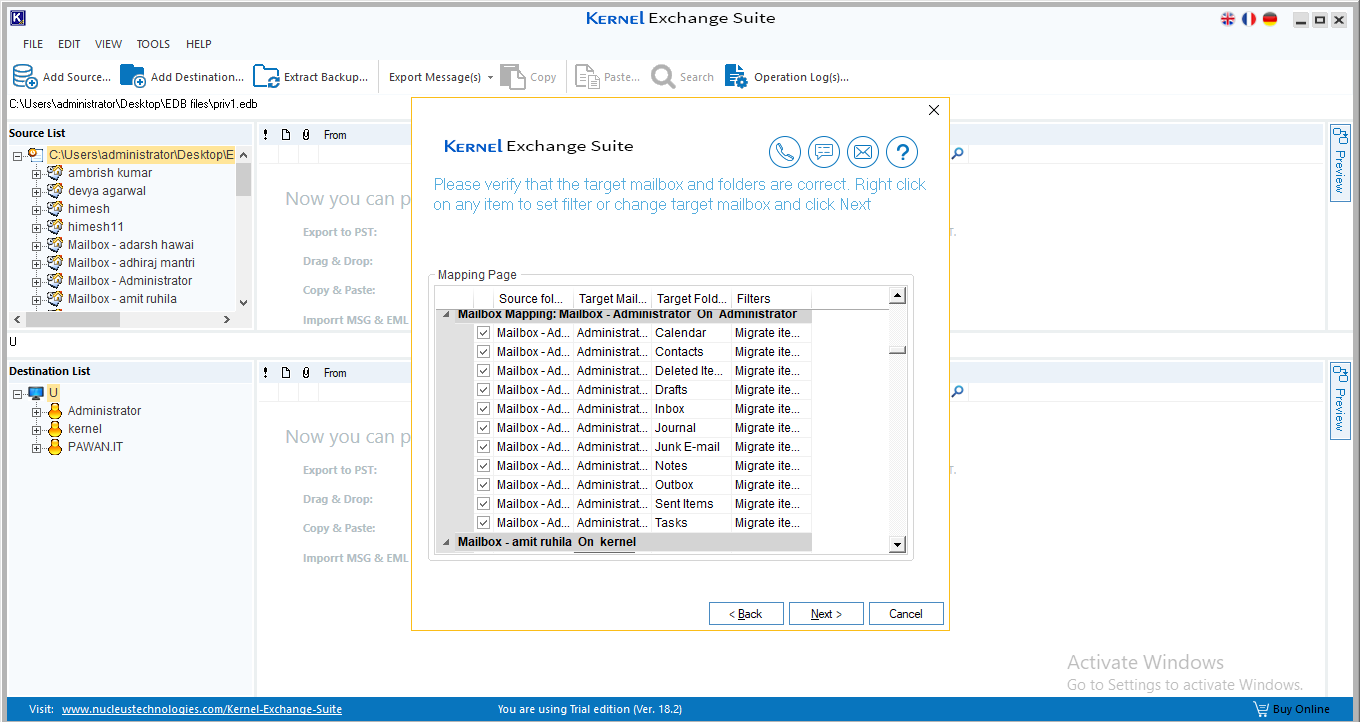Click the shopping cart Buy Online icon

pos(1261,709)
